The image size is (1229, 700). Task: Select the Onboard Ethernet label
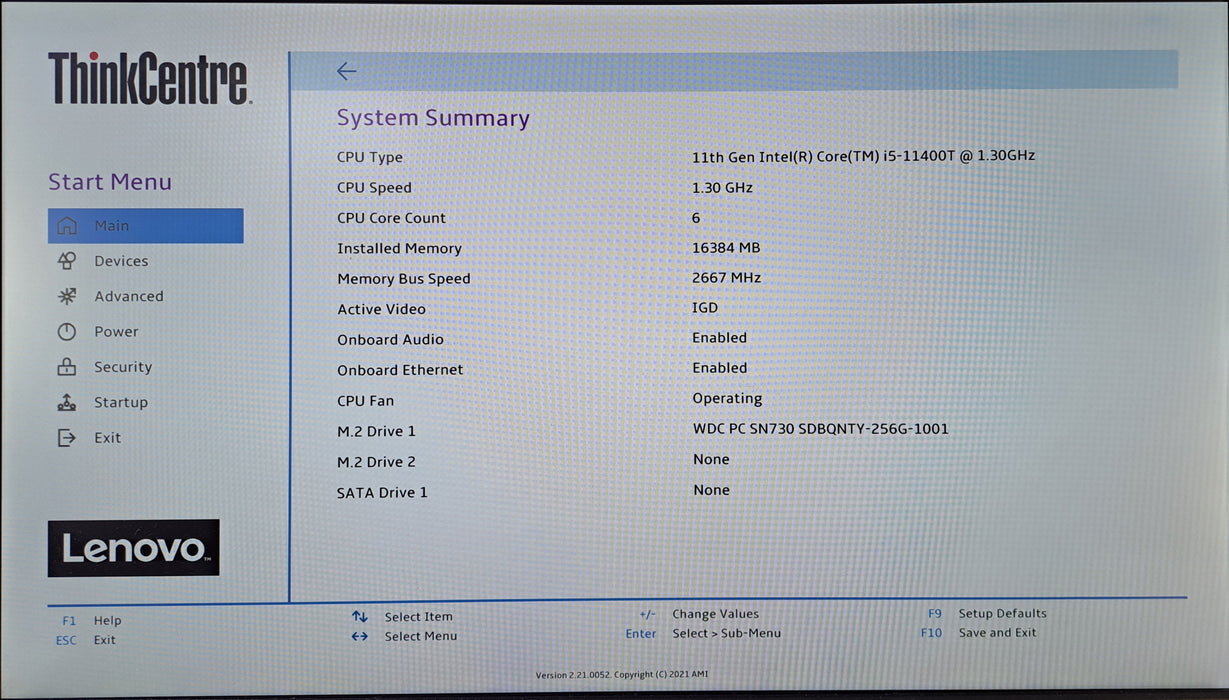(400, 370)
